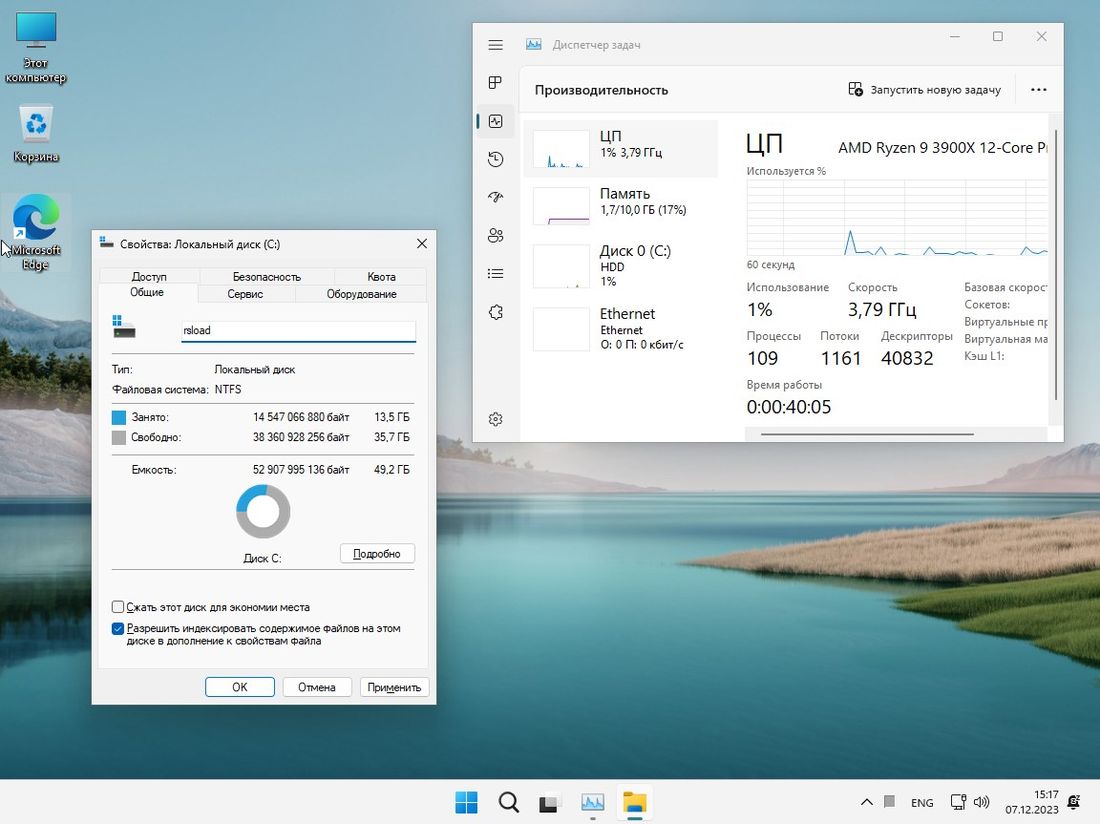Screen dimensions: 1100x824
Task: Open the Services puzzle icon in sidebar
Action: click(x=495, y=313)
